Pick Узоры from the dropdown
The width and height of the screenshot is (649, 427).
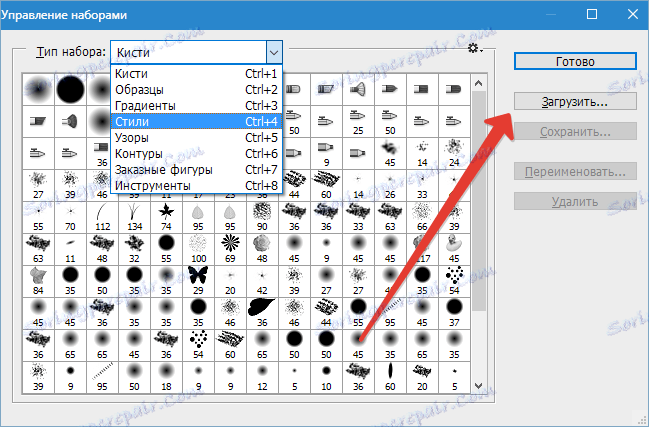coord(196,137)
